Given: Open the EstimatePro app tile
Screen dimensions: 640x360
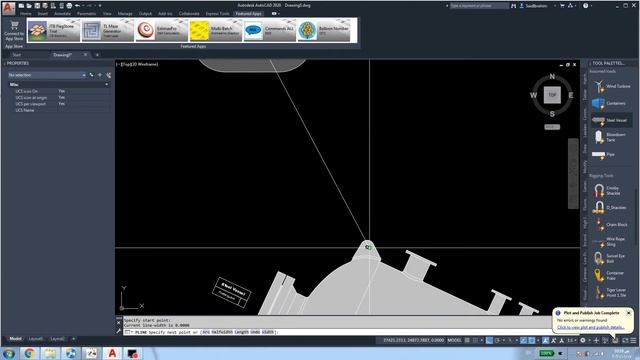Looking at the screenshot, I should tap(162, 31).
